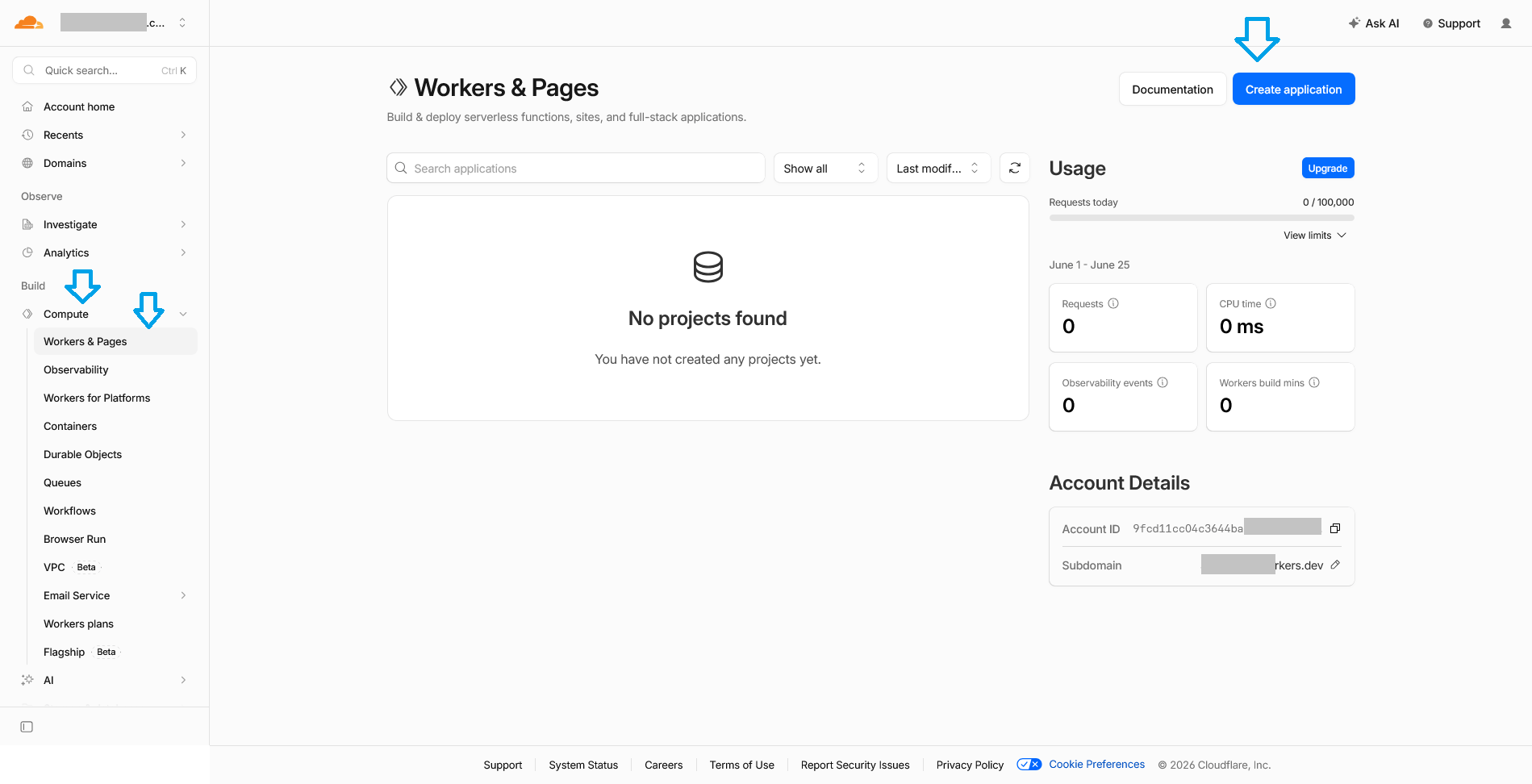Viewport: 1532px width, 784px height.
Task: Edit the workers.dev subdomain
Action: (1335, 565)
